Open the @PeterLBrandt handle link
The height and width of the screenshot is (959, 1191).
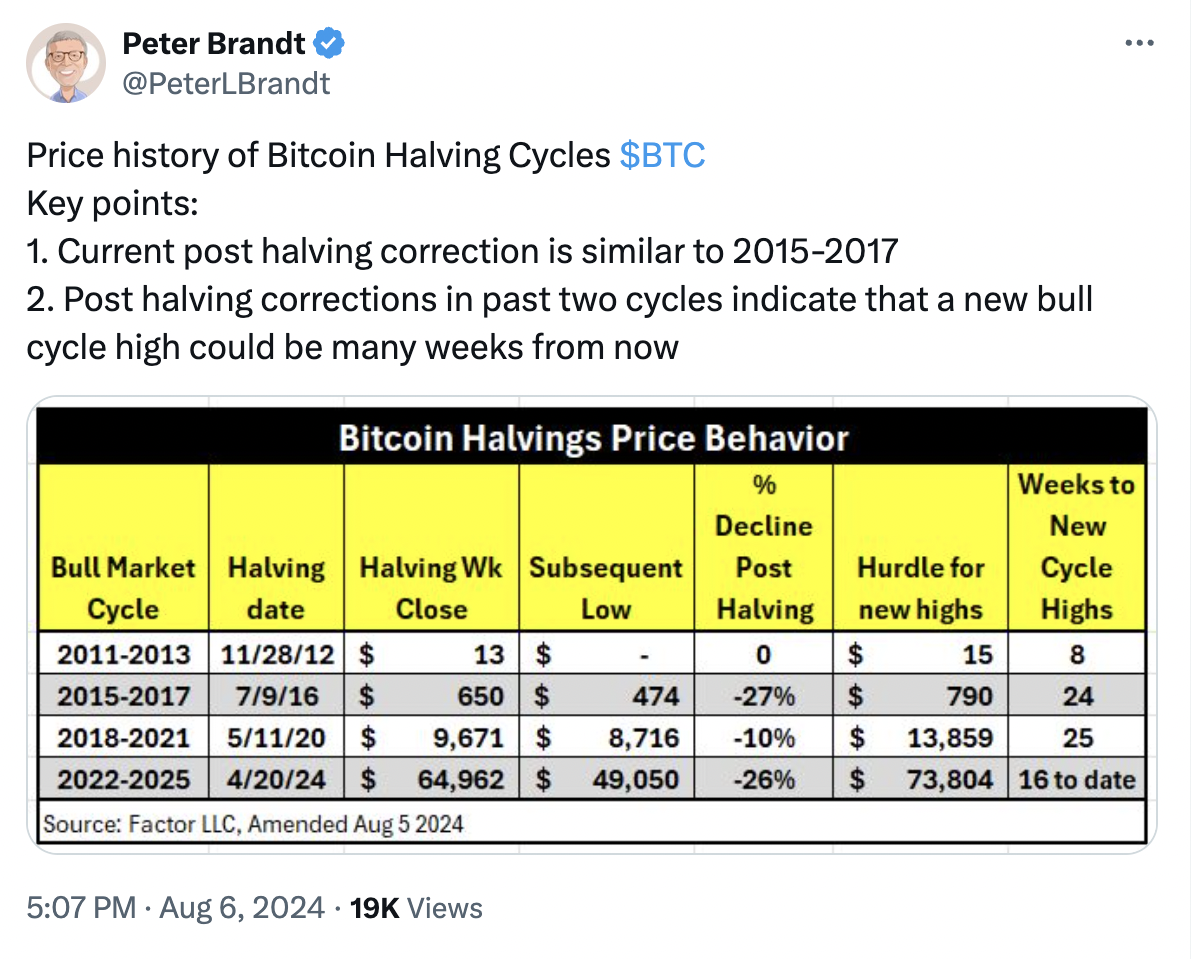226,84
